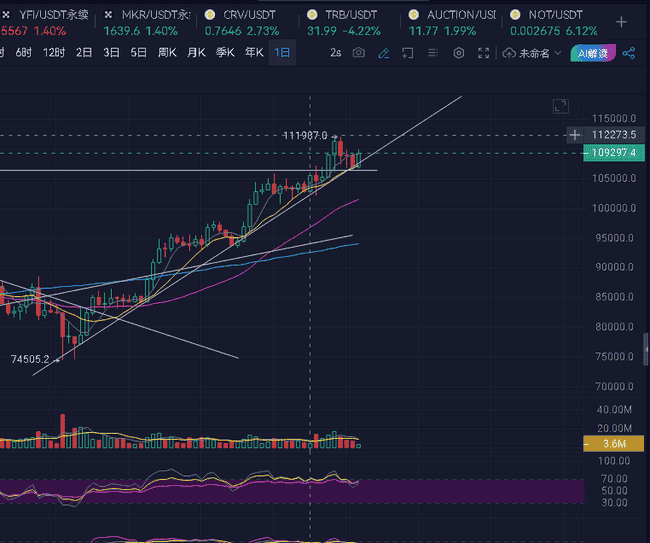The width and height of the screenshot is (650, 543).
Task: Expand chart pane with maximize icon
Action: (x=560, y=105)
